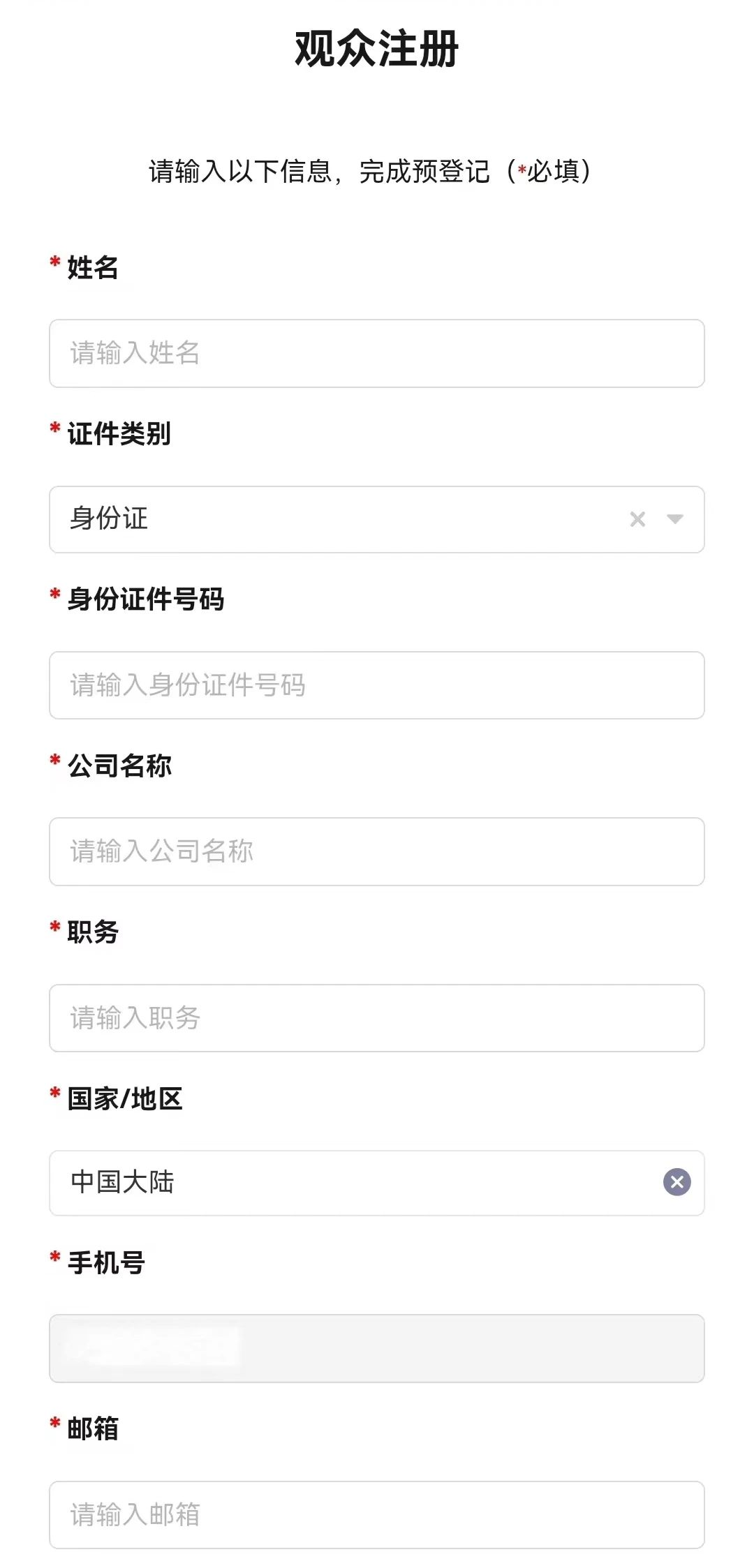Open the 身份证 document type select box
Screen dimensions: 754x1568
(x=377, y=519)
